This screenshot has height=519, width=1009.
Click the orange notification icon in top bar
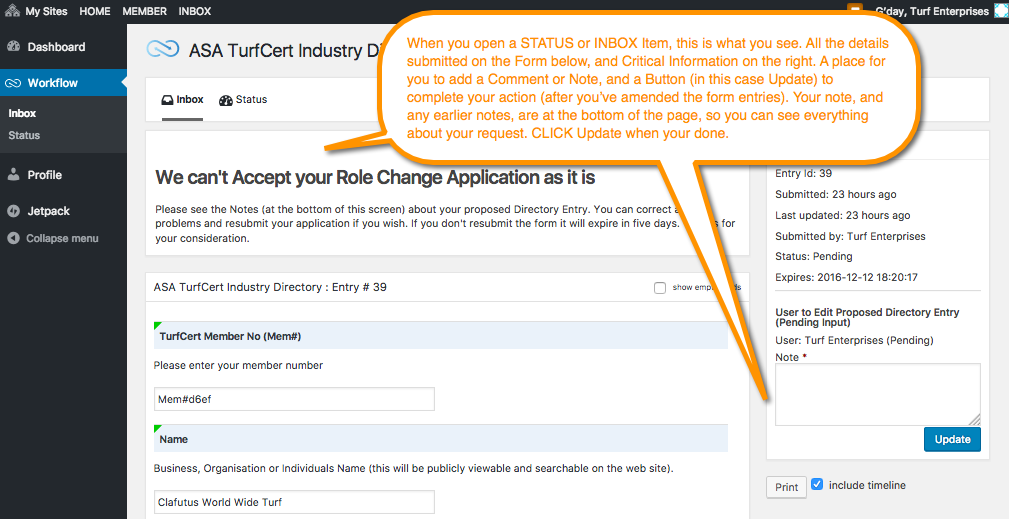pyautogui.click(x=855, y=10)
